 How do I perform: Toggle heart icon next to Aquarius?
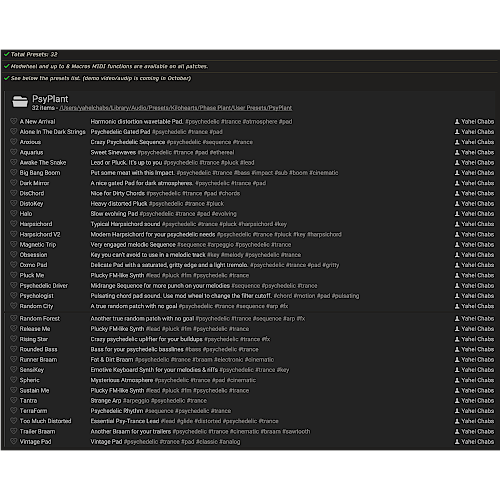14,152
